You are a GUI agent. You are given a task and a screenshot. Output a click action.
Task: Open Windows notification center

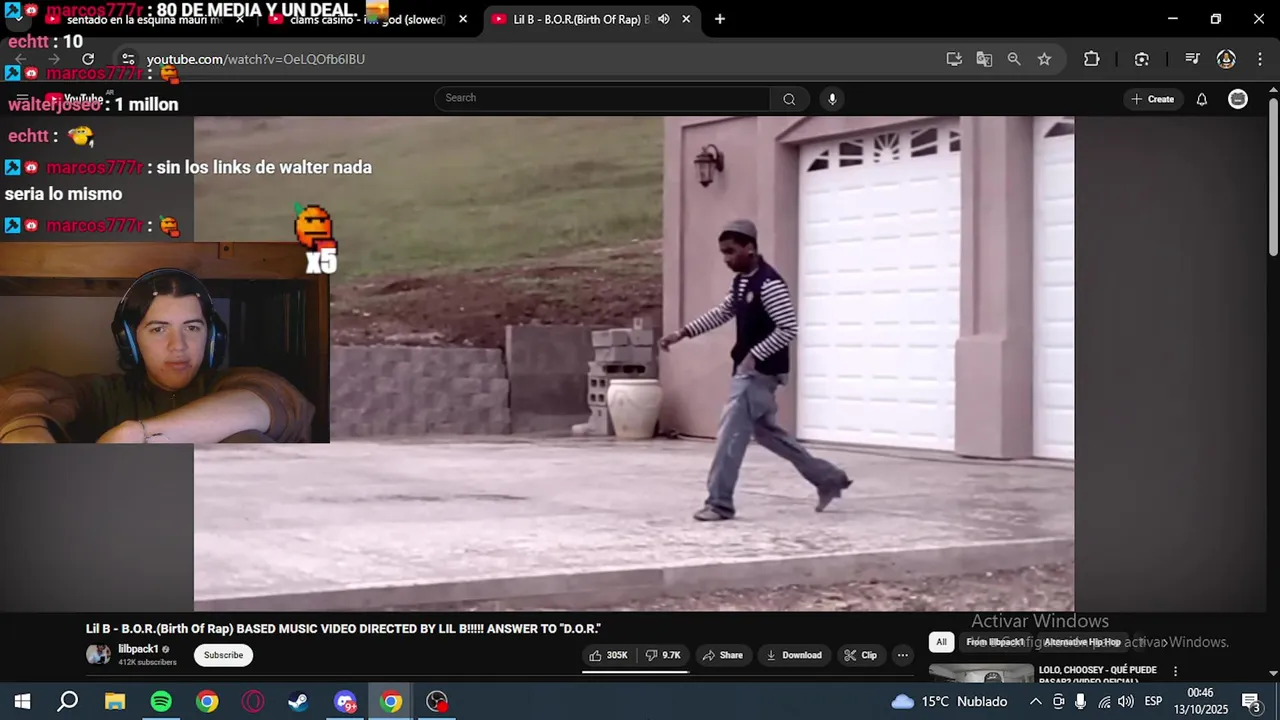[1250, 701]
